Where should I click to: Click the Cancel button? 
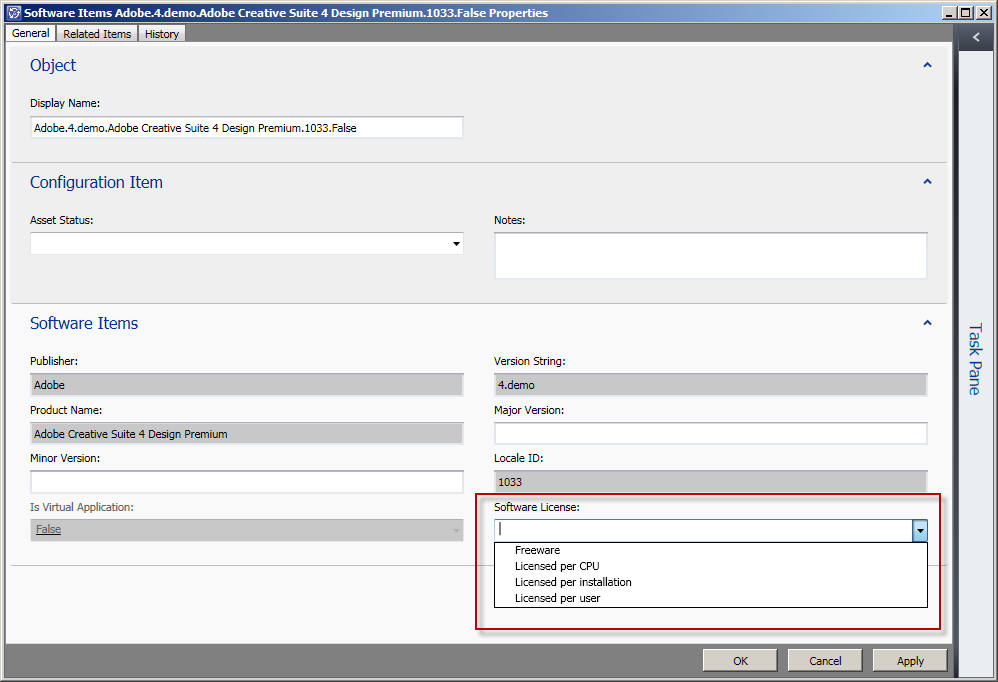[x=825, y=661]
